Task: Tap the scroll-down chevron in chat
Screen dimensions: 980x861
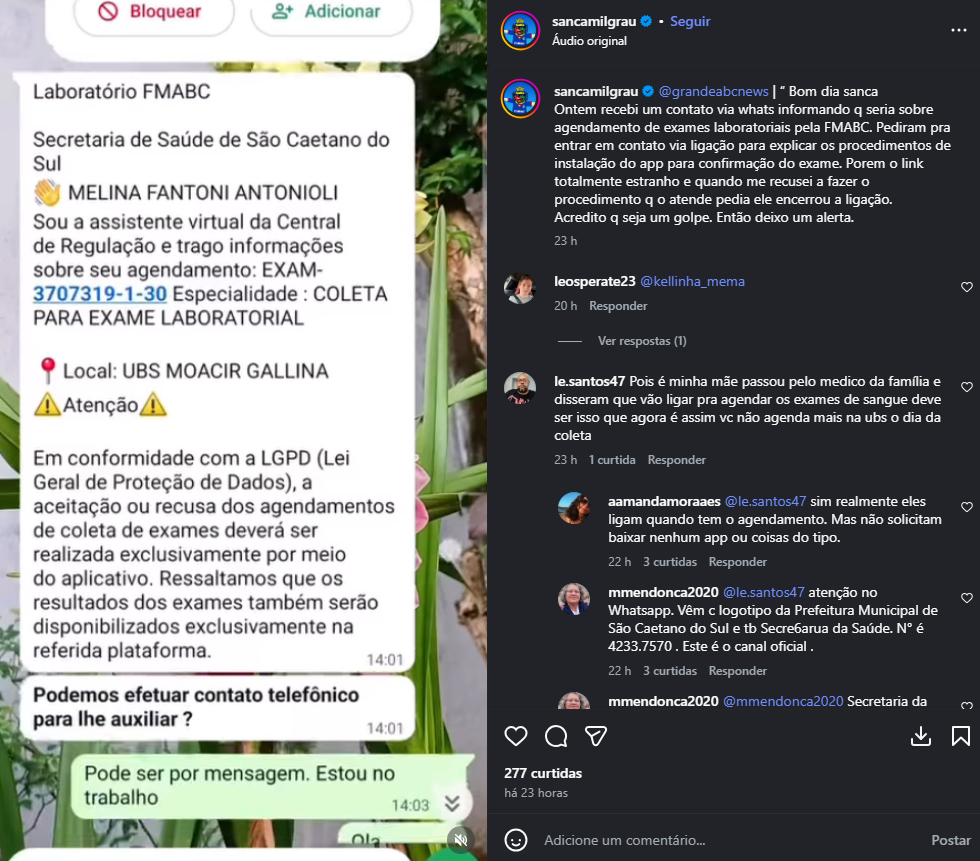Action: coord(452,804)
